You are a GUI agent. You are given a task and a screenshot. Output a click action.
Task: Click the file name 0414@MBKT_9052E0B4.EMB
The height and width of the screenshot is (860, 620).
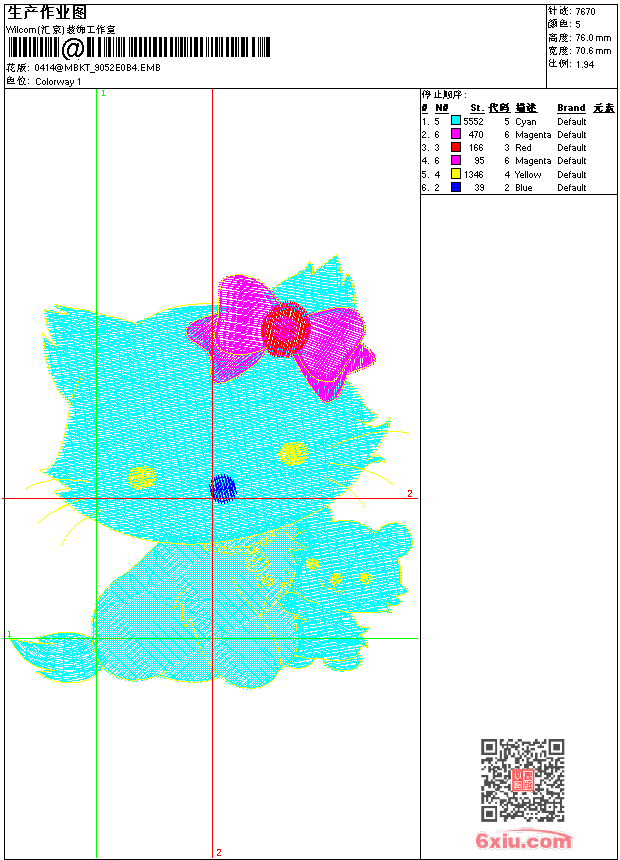[x=97, y=67]
